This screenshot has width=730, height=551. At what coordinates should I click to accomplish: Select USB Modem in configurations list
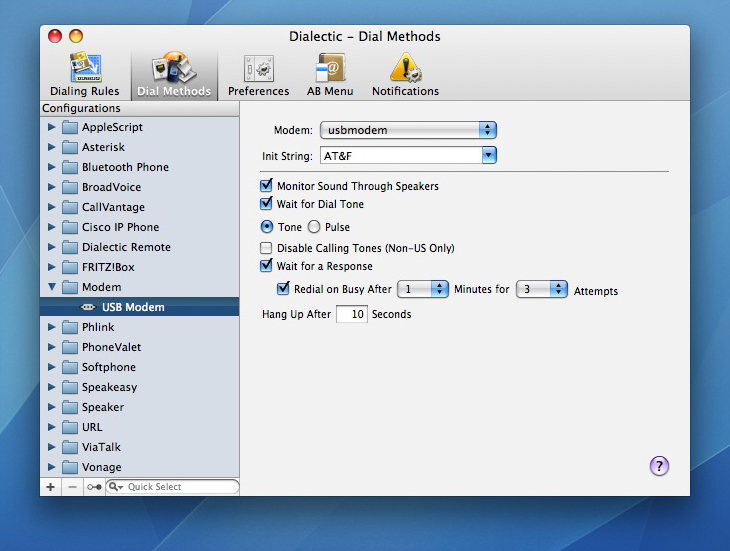pos(132,307)
